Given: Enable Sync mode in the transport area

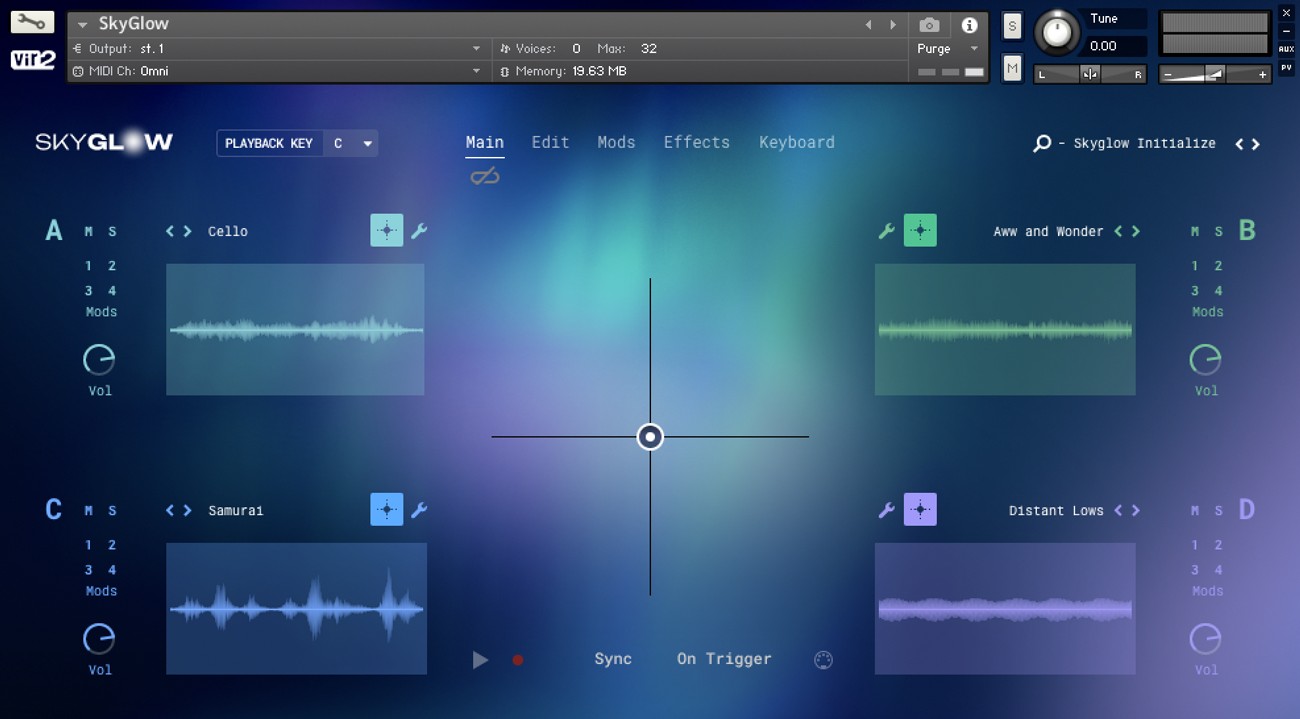Looking at the screenshot, I should tap(613, 659).
